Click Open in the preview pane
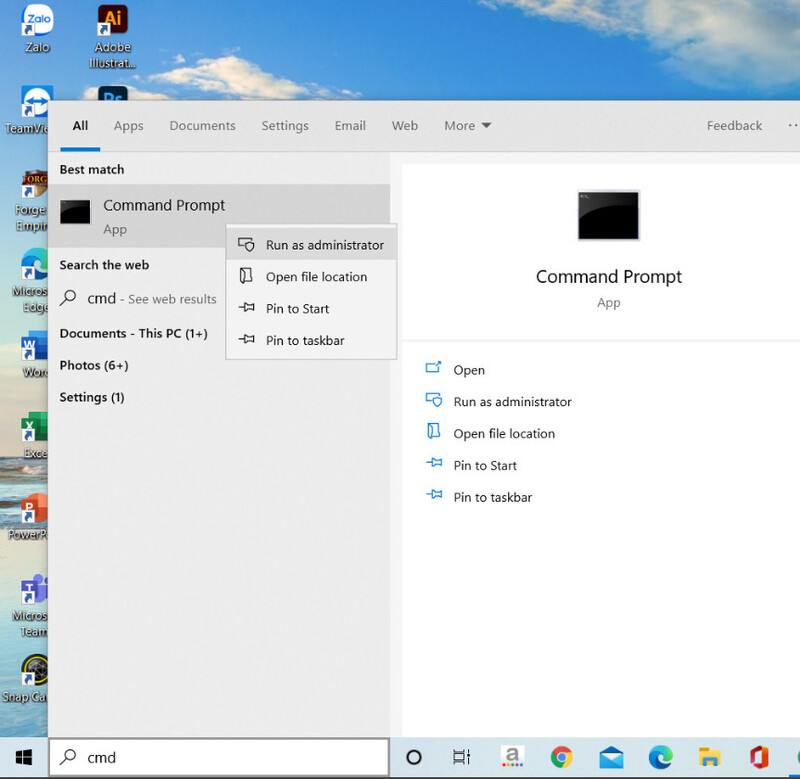The width and height of the screenshot is (800, 779). [x=455, y=369]
